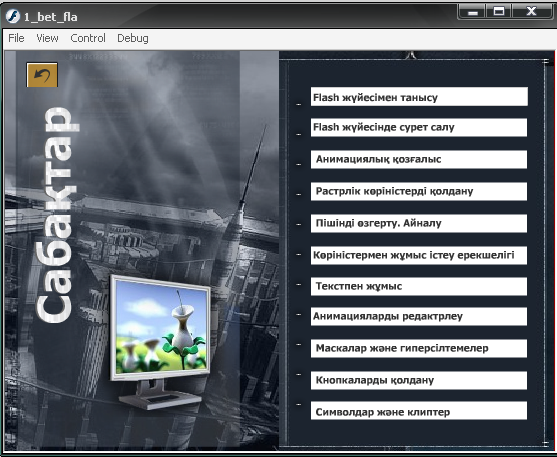This screenshot has width=557, height=457.
Task: Open the Debug menu
Action: 133,38
